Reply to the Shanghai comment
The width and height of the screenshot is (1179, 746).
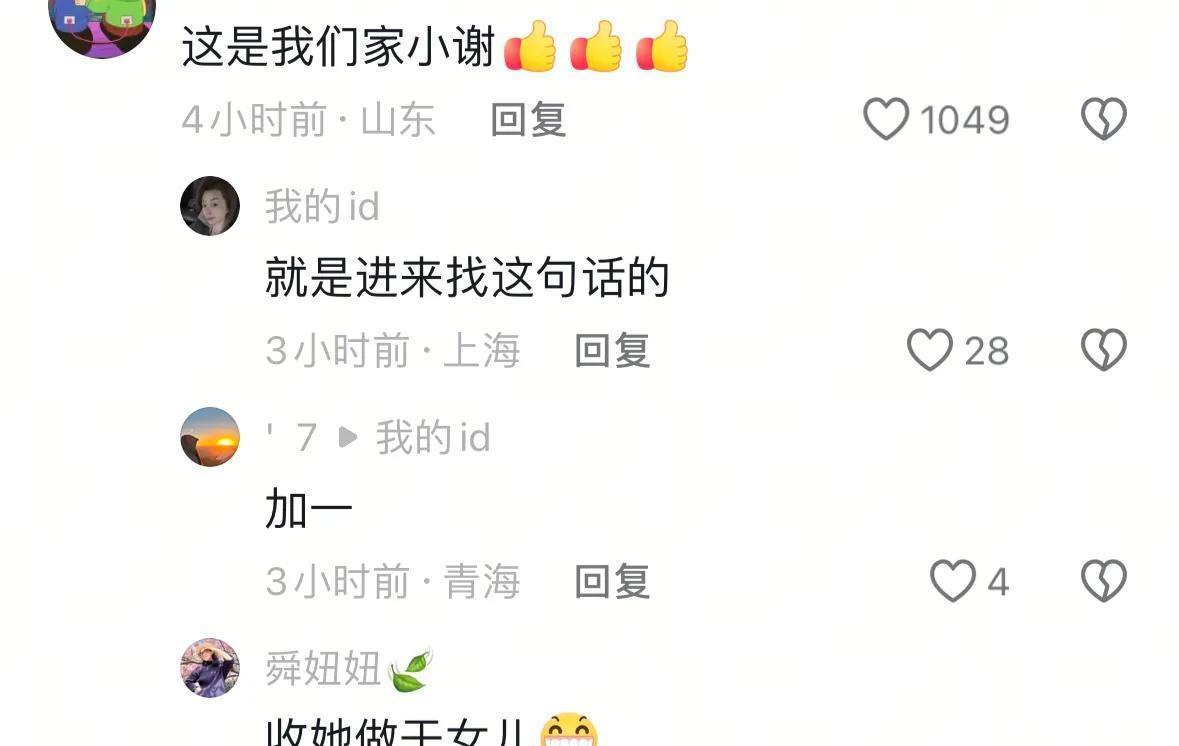click(612, 350)
